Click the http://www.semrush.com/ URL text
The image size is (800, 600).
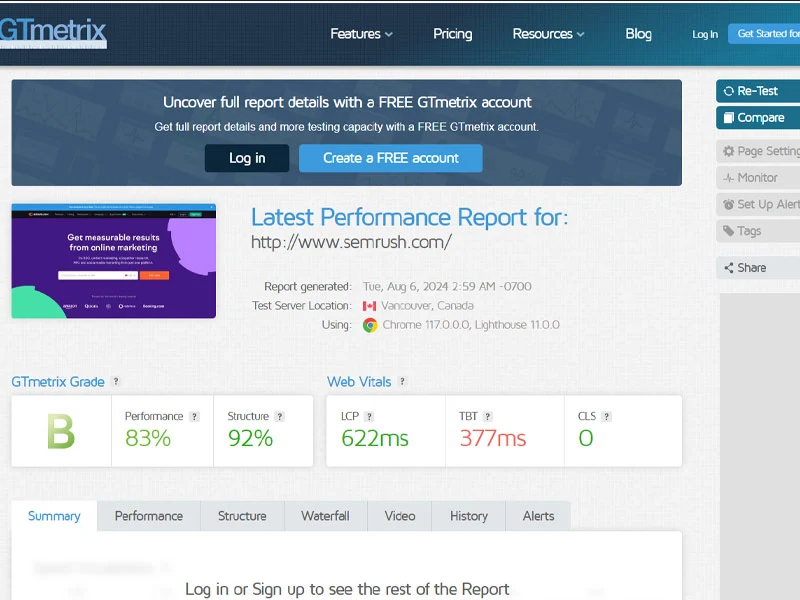(x=351, y=242)
